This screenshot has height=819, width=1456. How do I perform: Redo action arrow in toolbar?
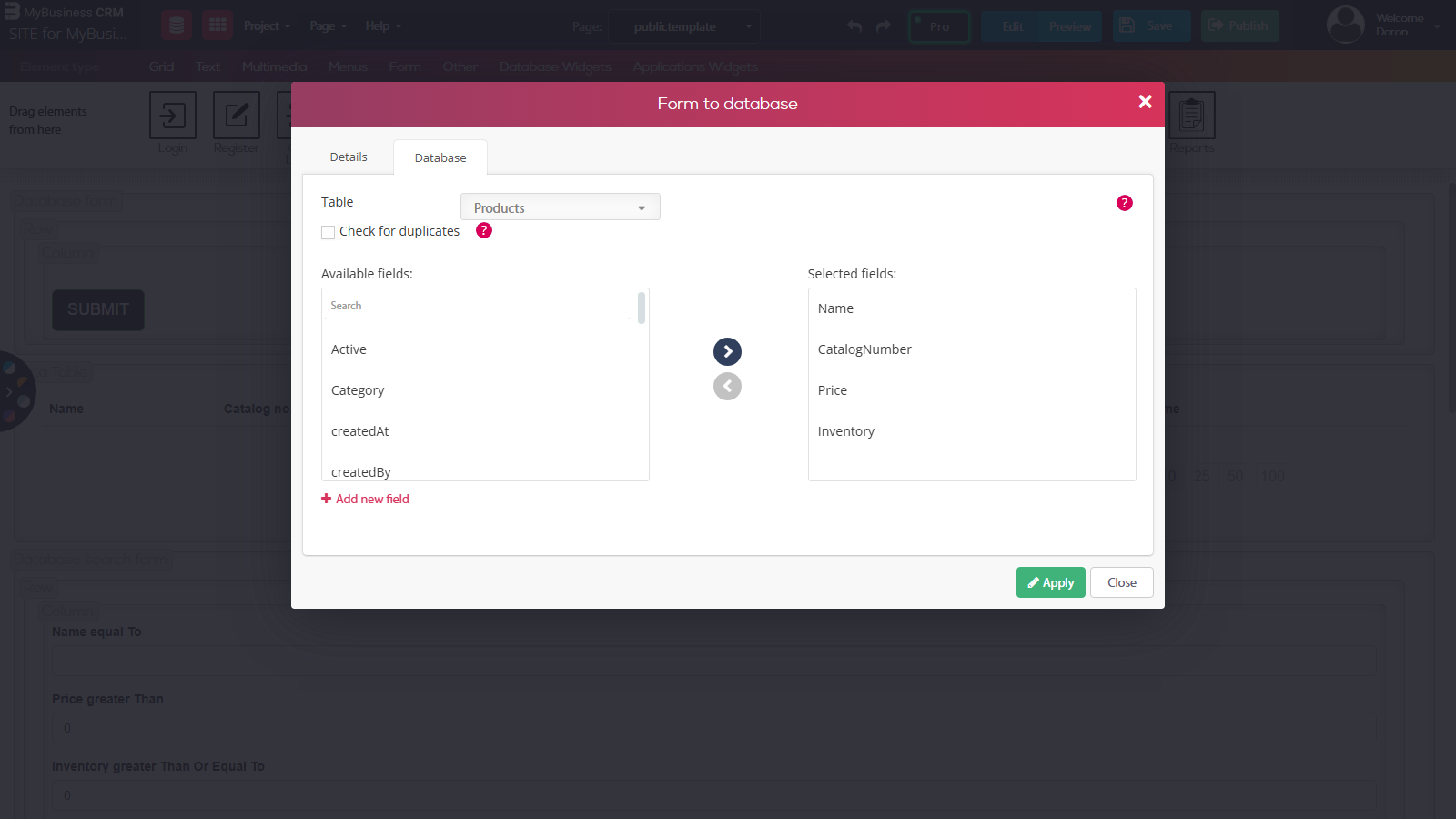point(883,26)
